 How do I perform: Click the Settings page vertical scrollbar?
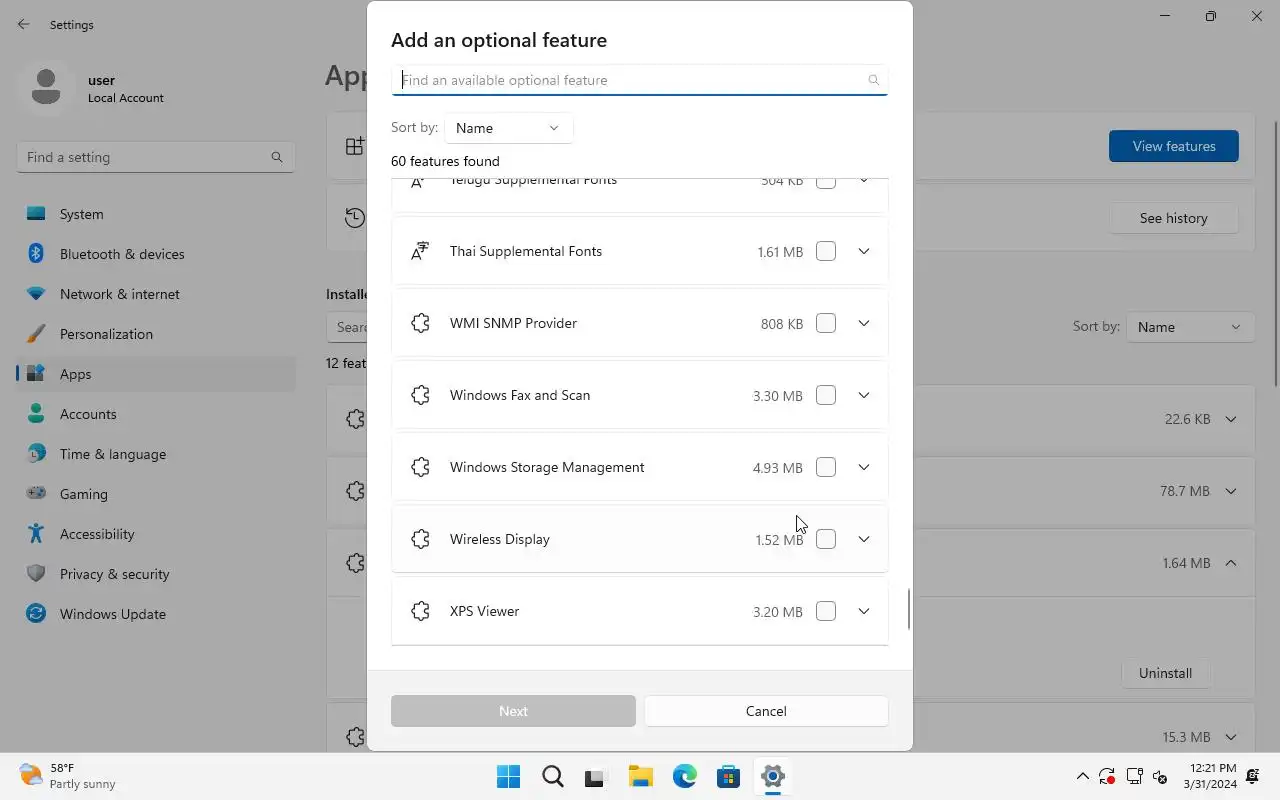click(x=1275, y=252)
